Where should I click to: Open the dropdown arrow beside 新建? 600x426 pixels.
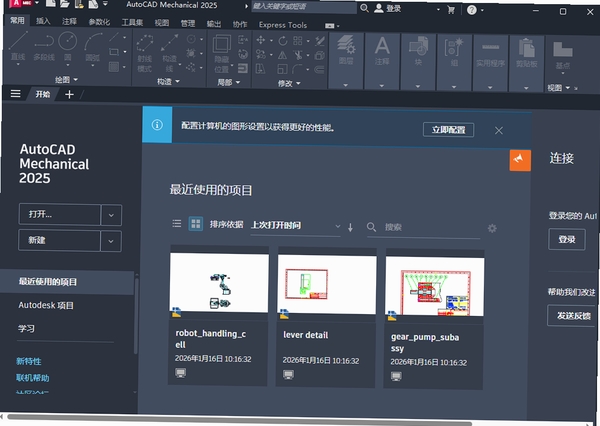point(111,241)
